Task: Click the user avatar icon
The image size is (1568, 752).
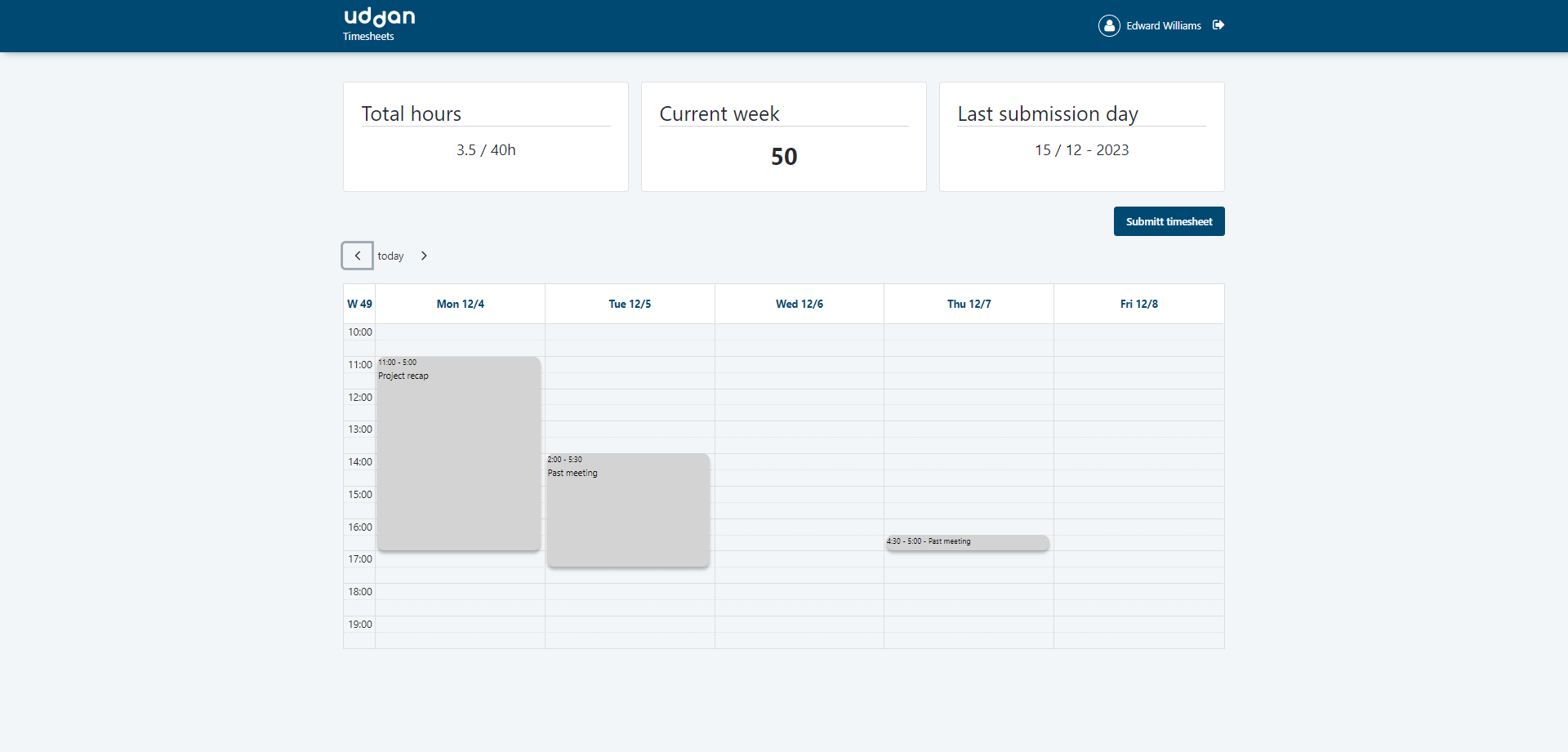Action: click(x=1109, y=26)
